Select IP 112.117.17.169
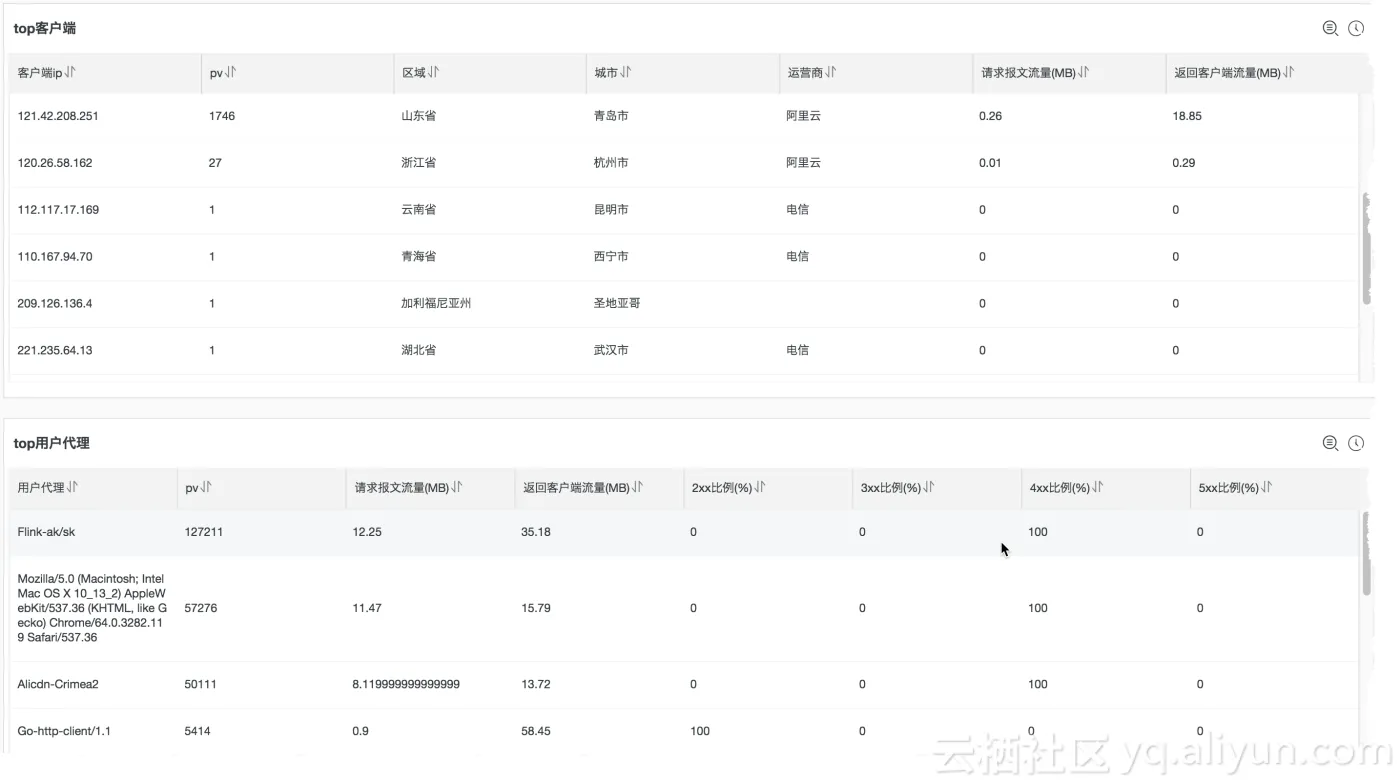The image size is (1400, 781). [58, 210]
